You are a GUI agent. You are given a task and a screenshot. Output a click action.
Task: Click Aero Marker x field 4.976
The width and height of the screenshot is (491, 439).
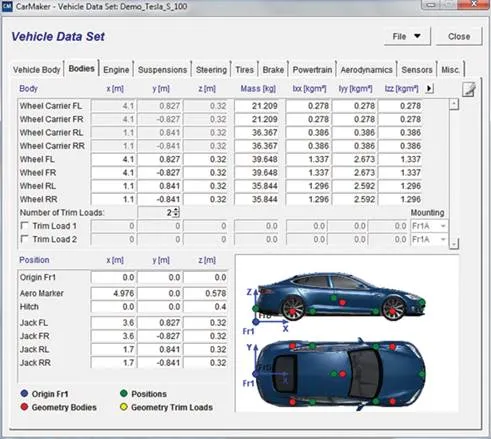[x=113, y=293]
